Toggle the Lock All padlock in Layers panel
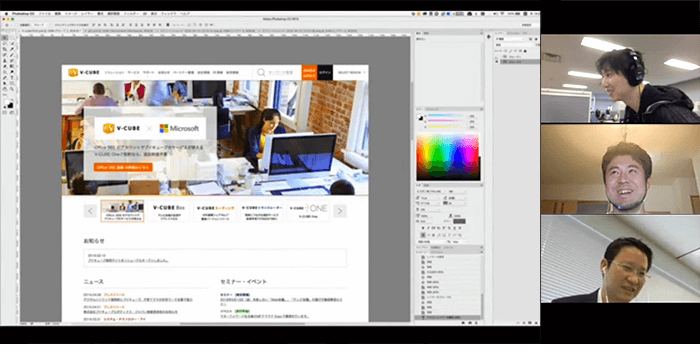This screenshot has width=700, height=363. tap(525, 51)
